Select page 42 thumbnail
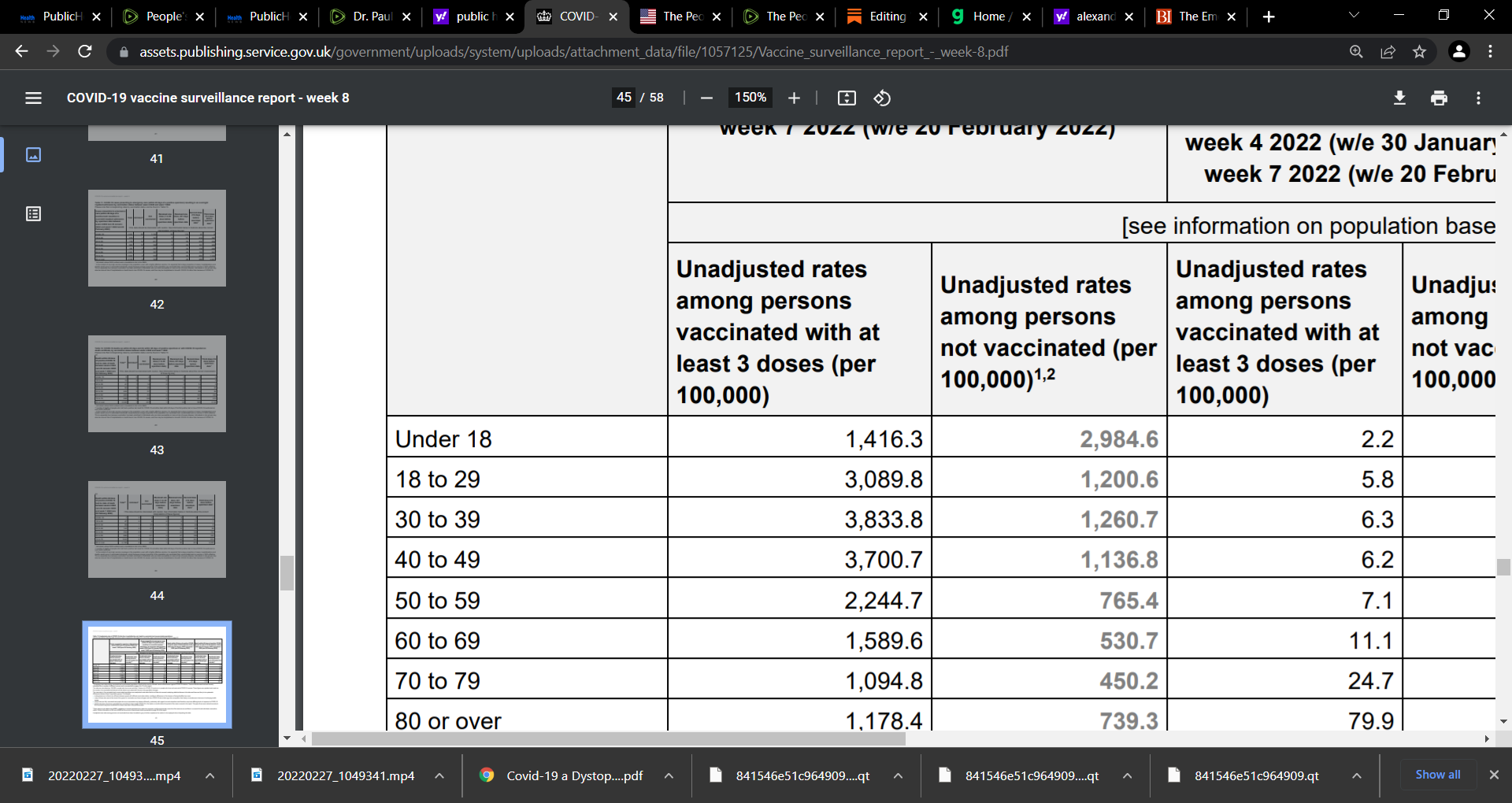Screen dimensions: 1512x803 tap(157, 238)
